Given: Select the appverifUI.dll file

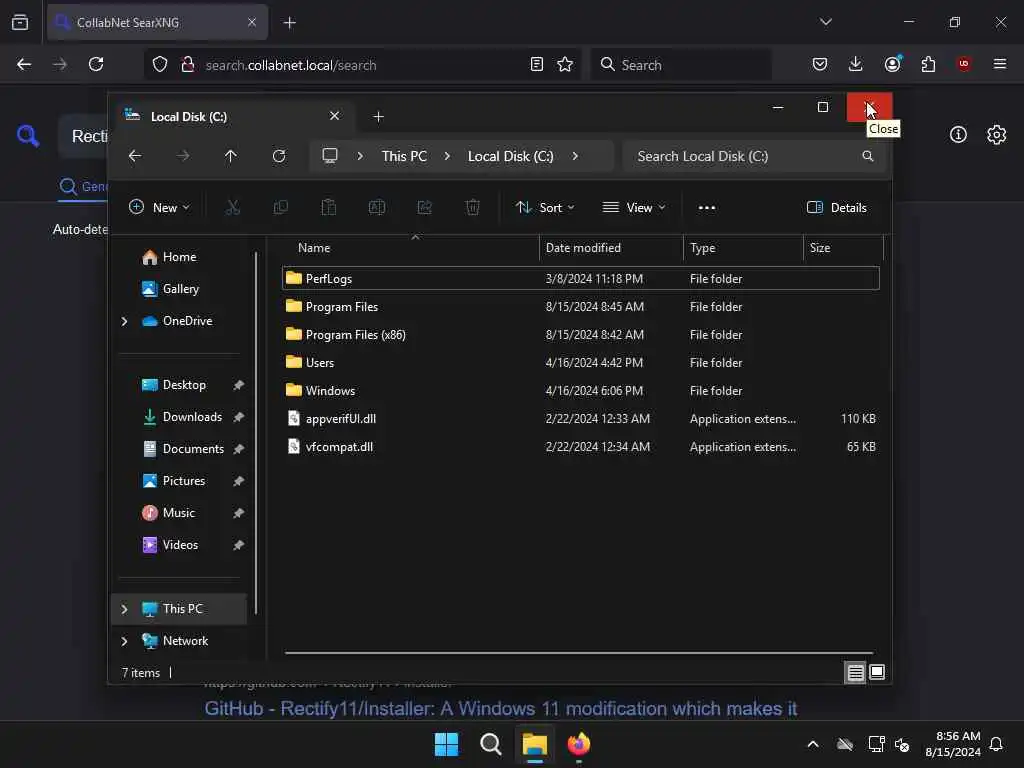Looking at the screenshot, I should coord(581,419).
